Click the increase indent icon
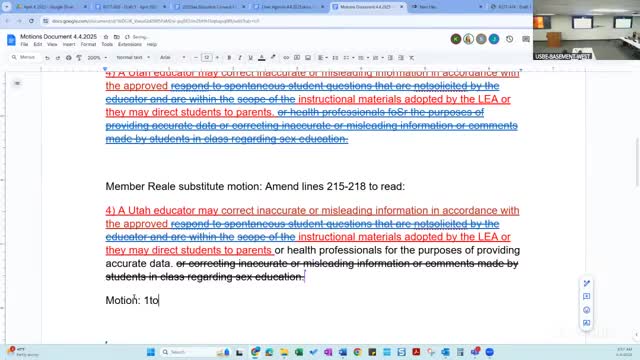The width and height of the screenshot is (640, 360). pos(401,58)
